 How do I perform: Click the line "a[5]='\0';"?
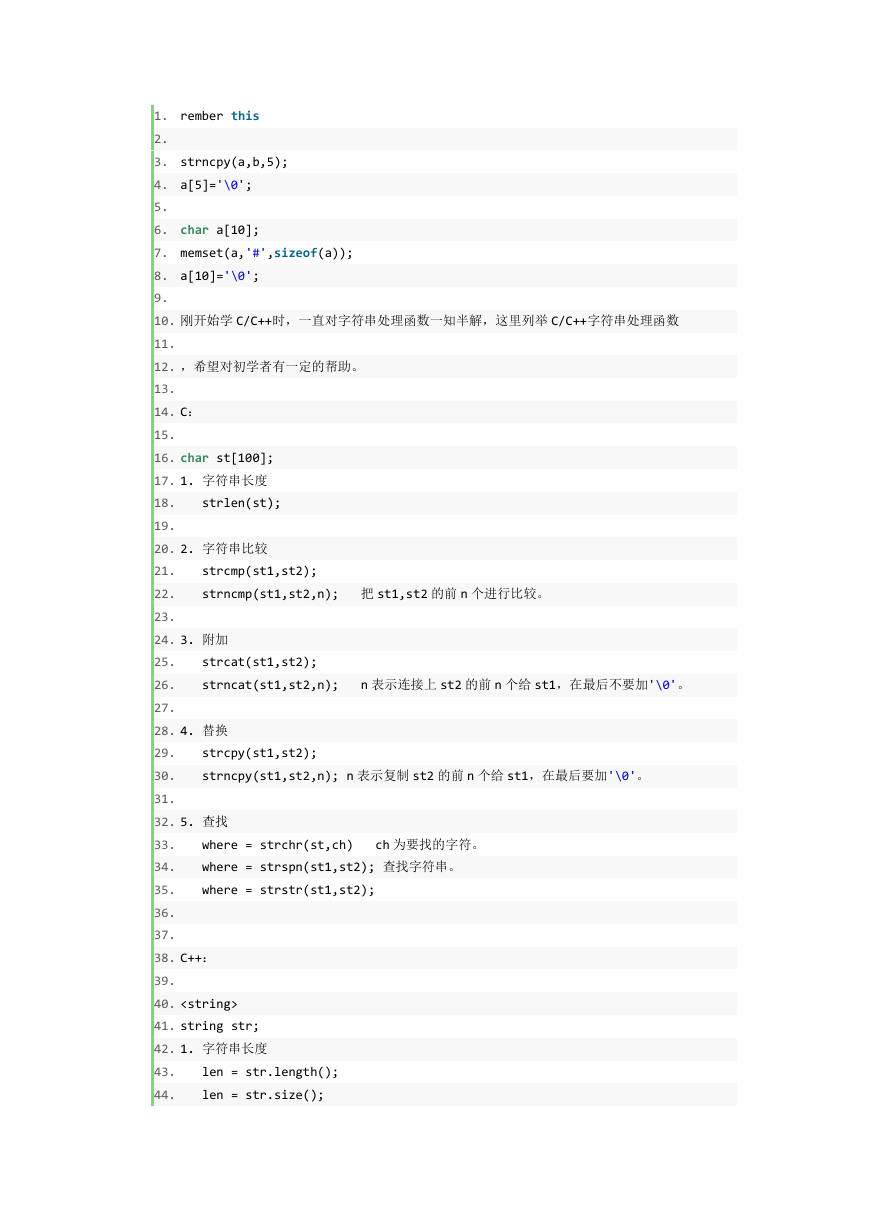point(216,185)
